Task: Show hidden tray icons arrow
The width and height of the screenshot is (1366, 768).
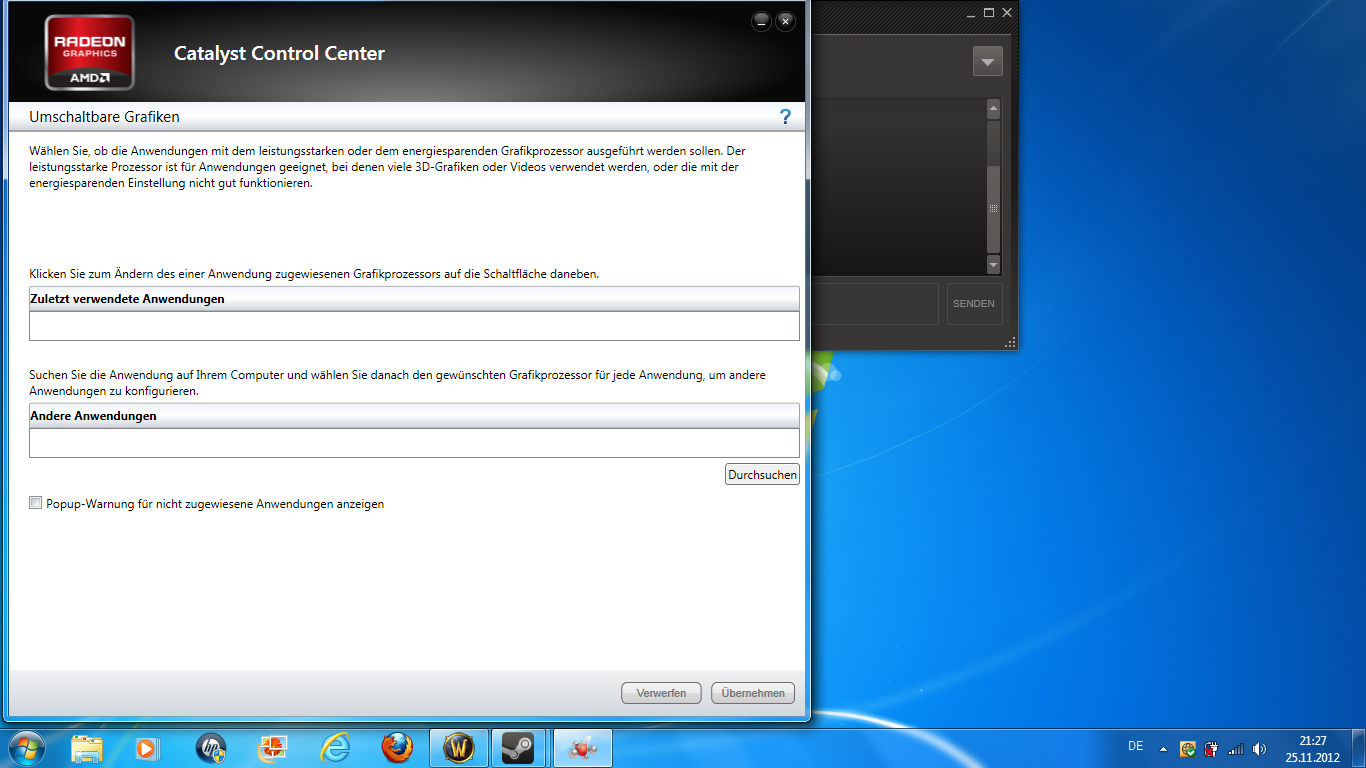Action: [x=1163, y=748]
